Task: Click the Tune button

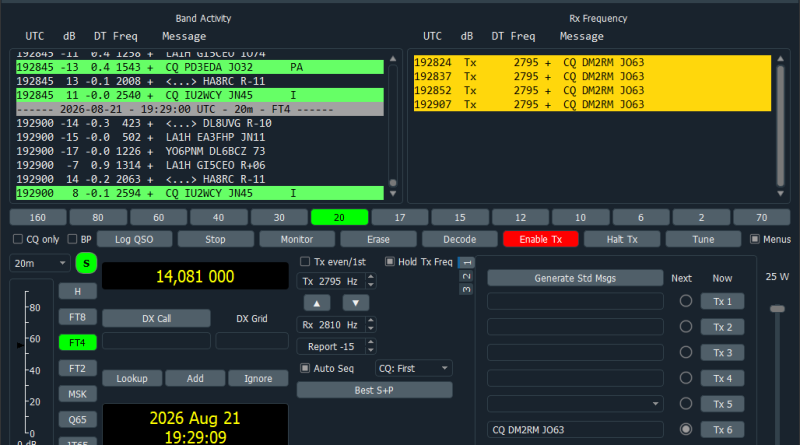Action: click(703, 239)
